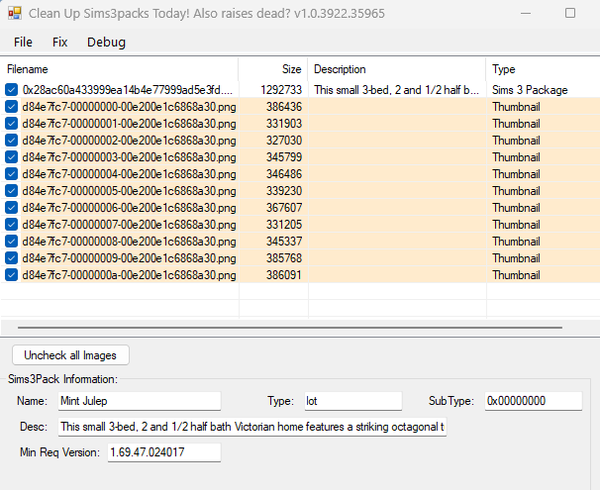This screenshot has height=490, width=600.
Task: Click the application icon in the title bar
Action: point(15,13)
